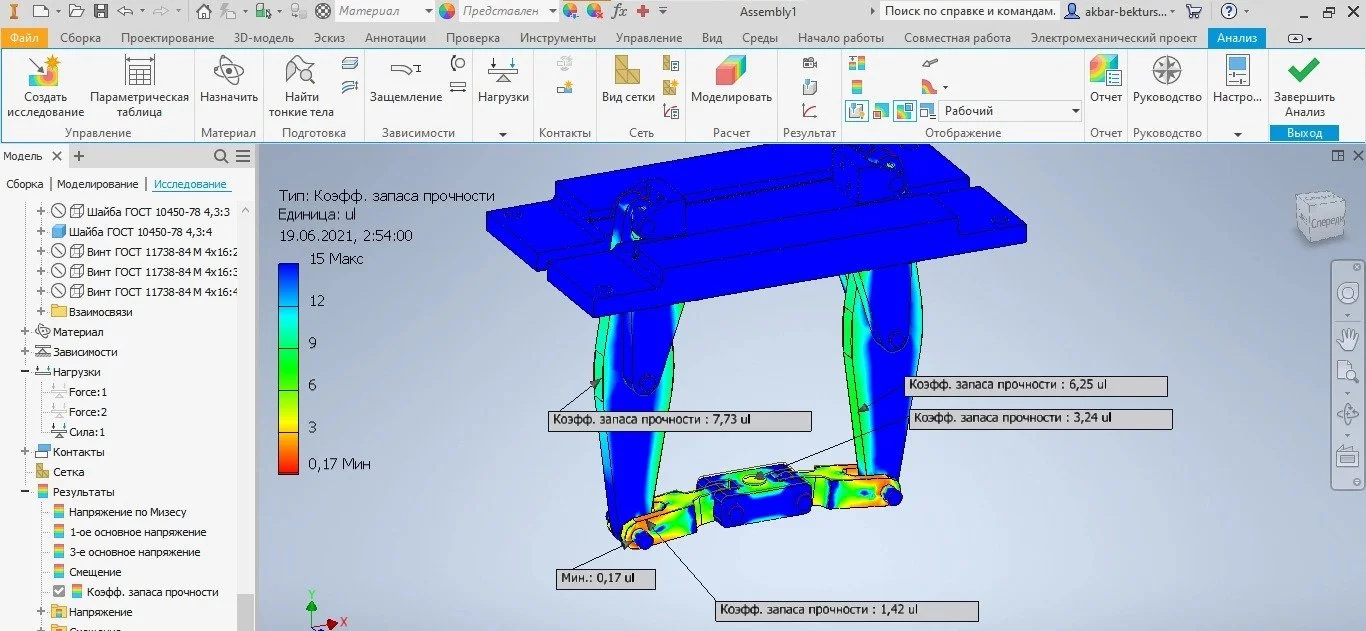Open the Open file folder icon
1366x631 pixels.
point(77,11)
